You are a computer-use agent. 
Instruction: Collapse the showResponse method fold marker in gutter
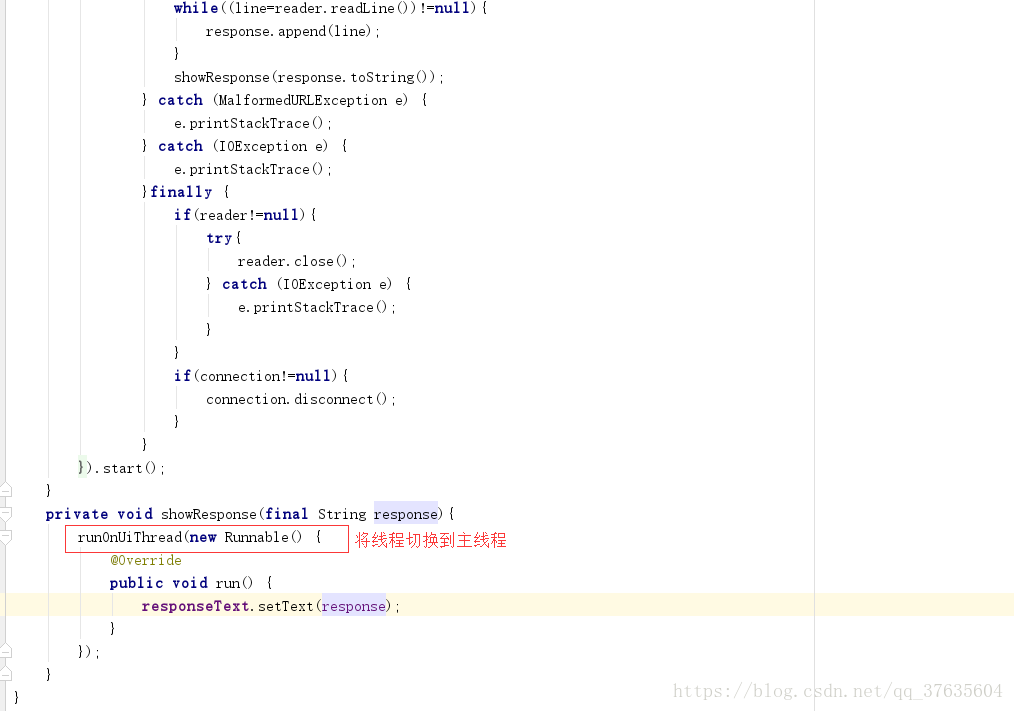pos(6,514)
